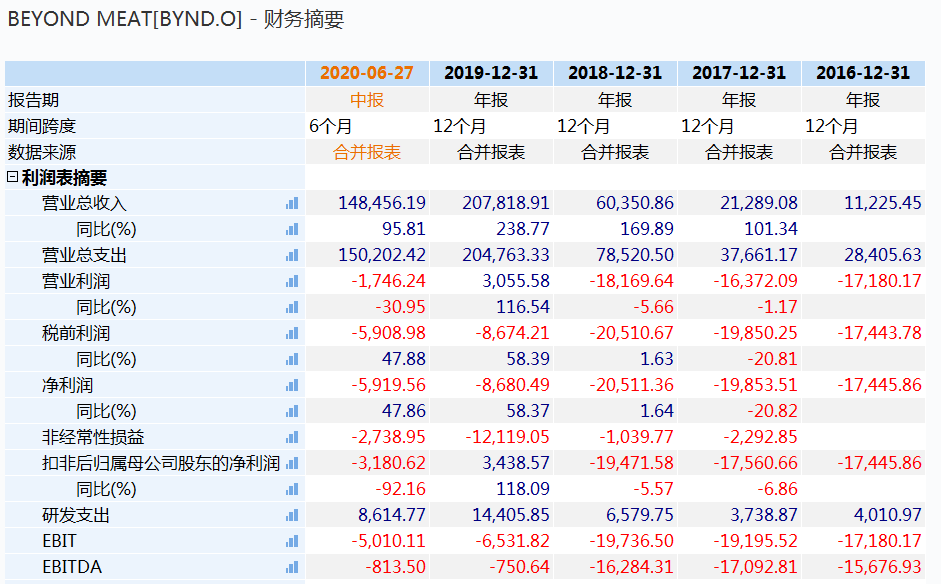941x584 pixels.
Task: Click the 报告期 row label
Action: (x=33, y=100)
